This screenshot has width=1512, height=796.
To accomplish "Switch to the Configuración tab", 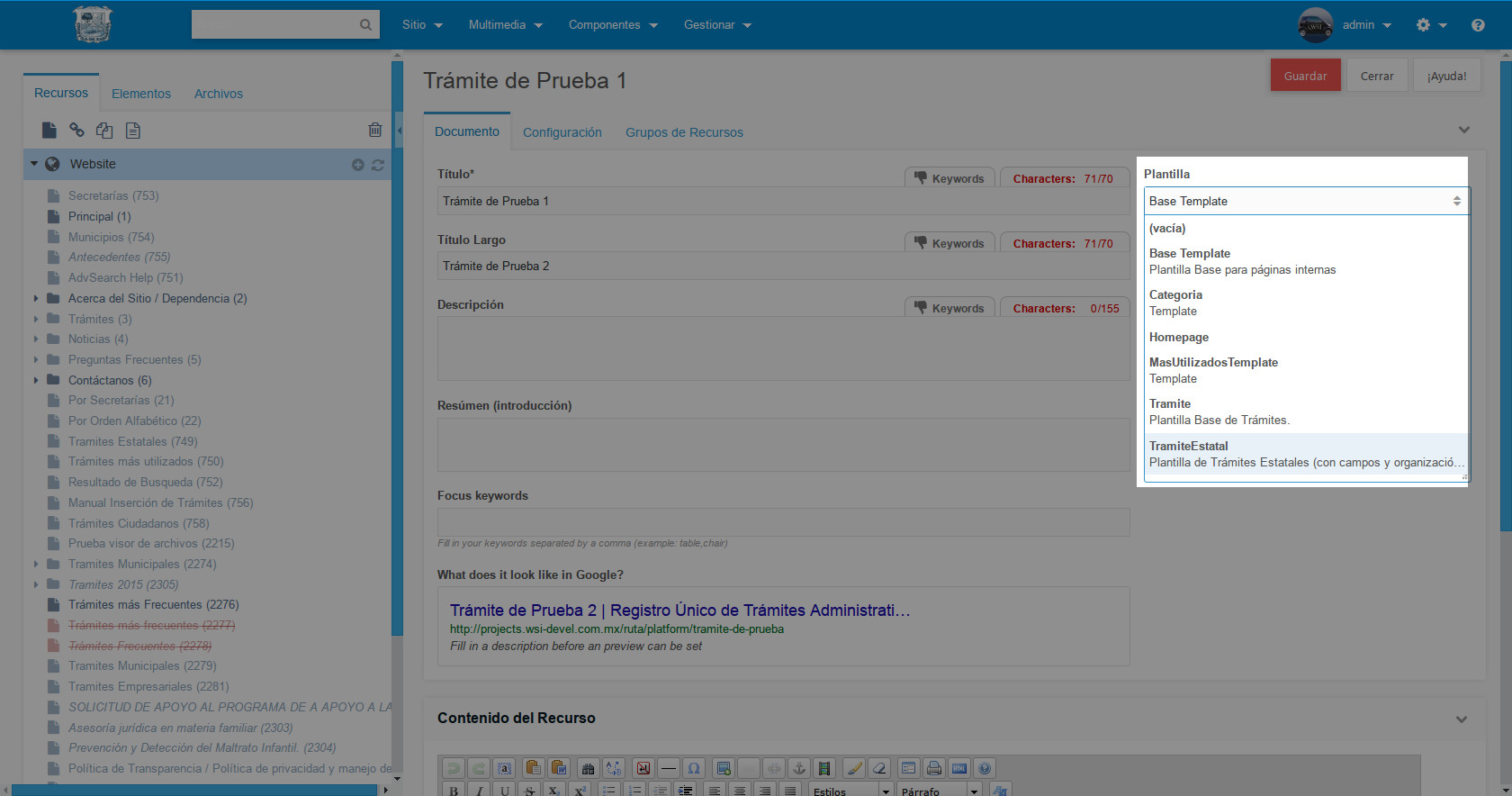I will [x=562, y=132].
